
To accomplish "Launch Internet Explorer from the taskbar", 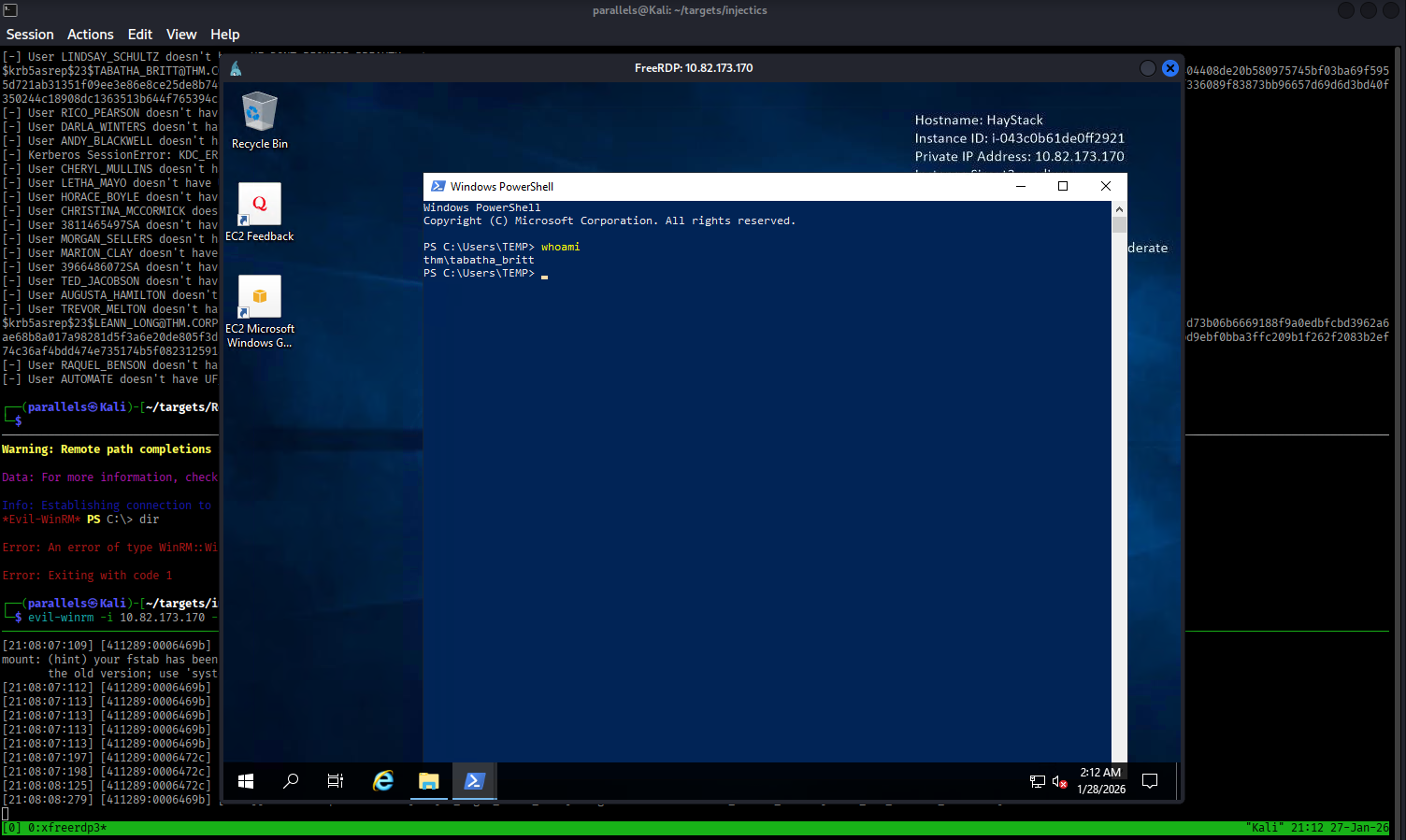I will click(x=383, y=781).
